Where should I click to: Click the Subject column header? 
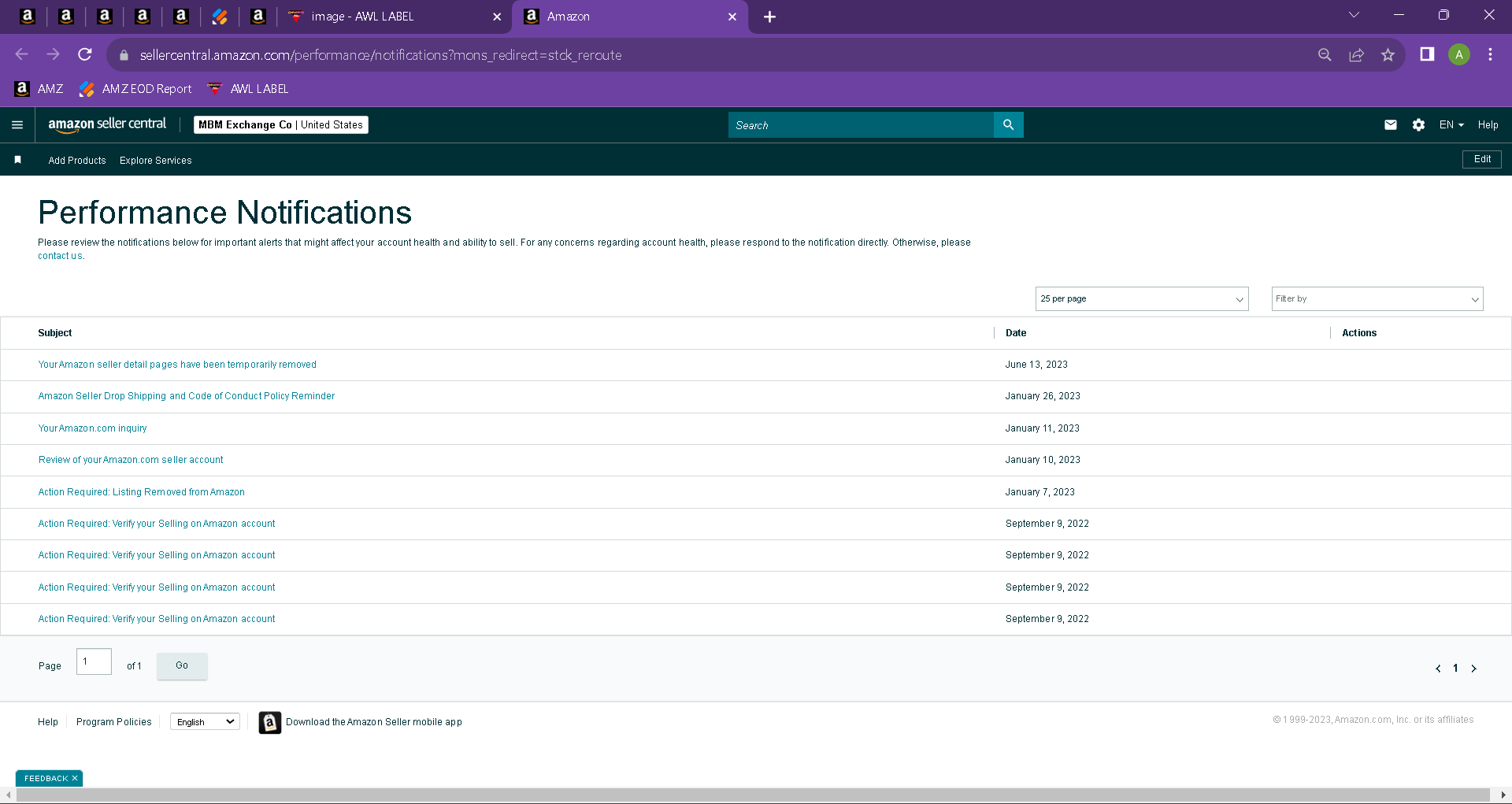click(x=55, y=333)
